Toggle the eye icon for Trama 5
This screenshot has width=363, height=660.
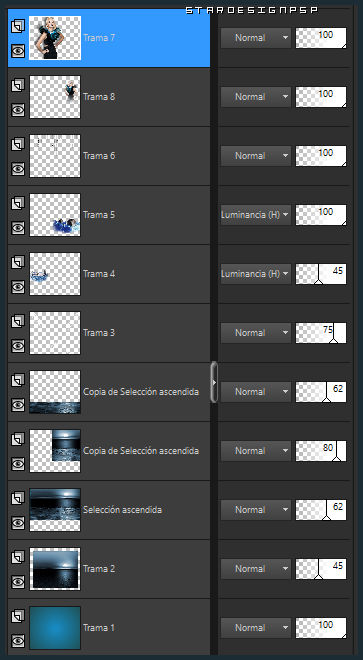tap(18, 228)
